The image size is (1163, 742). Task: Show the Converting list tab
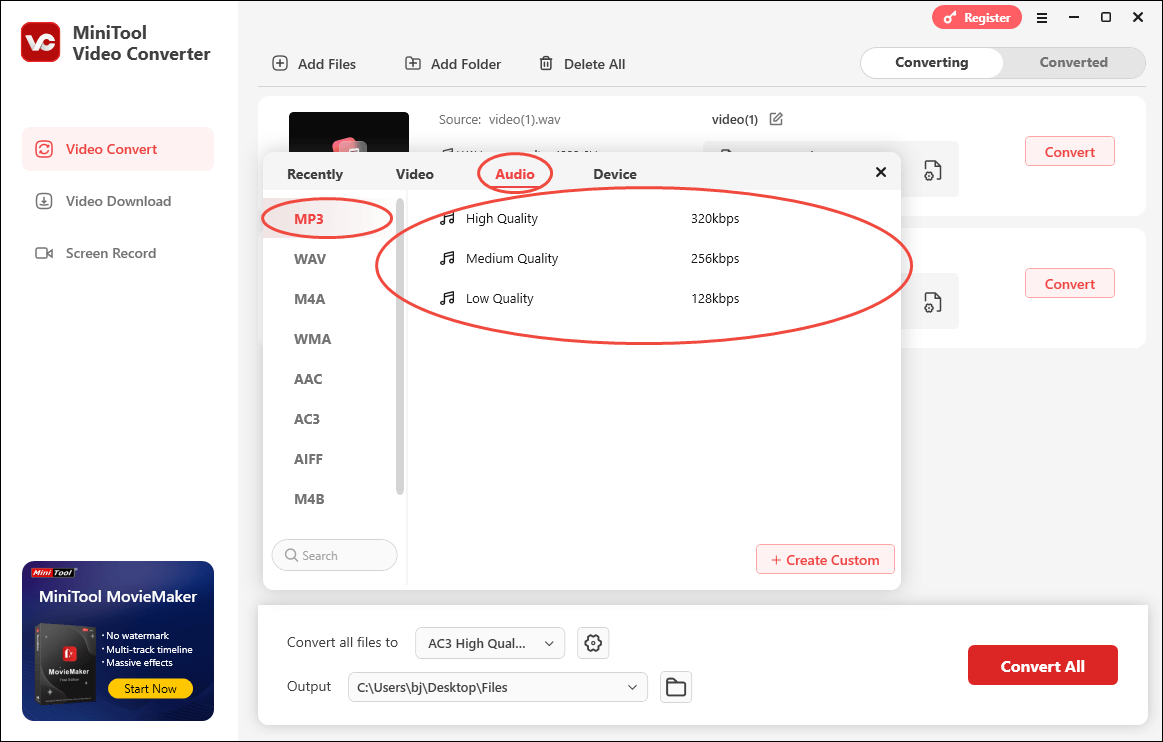point(932,62)
